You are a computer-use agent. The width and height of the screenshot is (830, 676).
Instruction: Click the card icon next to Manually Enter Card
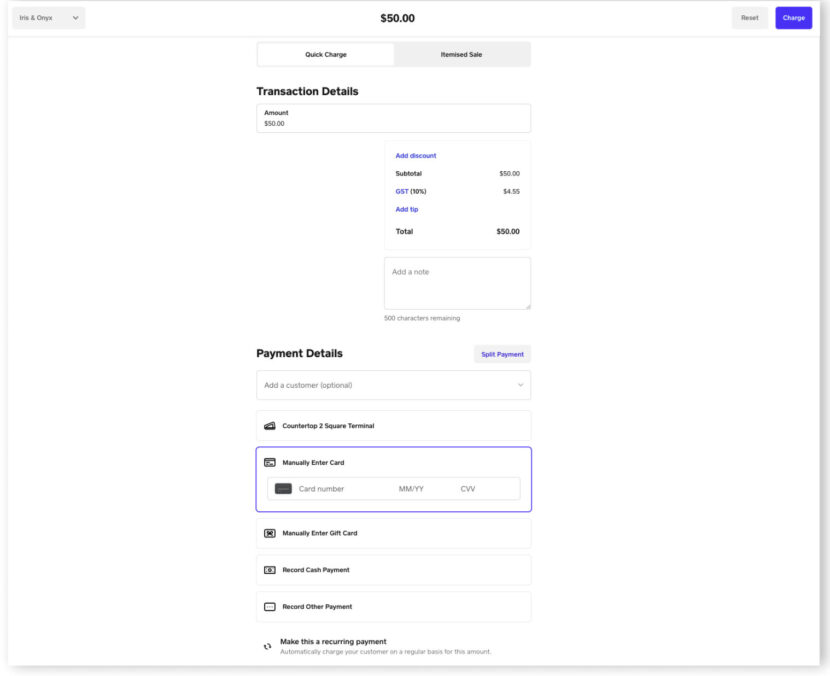268,461
